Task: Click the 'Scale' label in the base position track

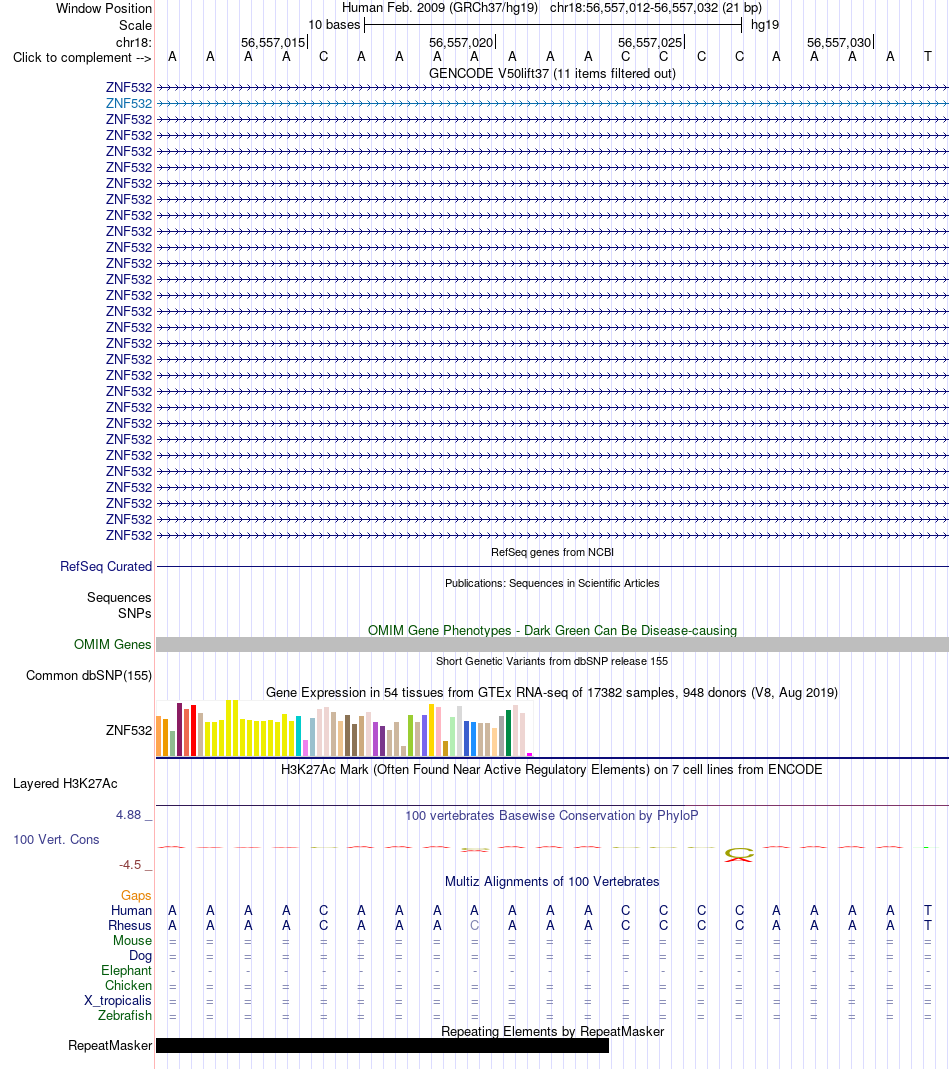Action: pos(135,25)
